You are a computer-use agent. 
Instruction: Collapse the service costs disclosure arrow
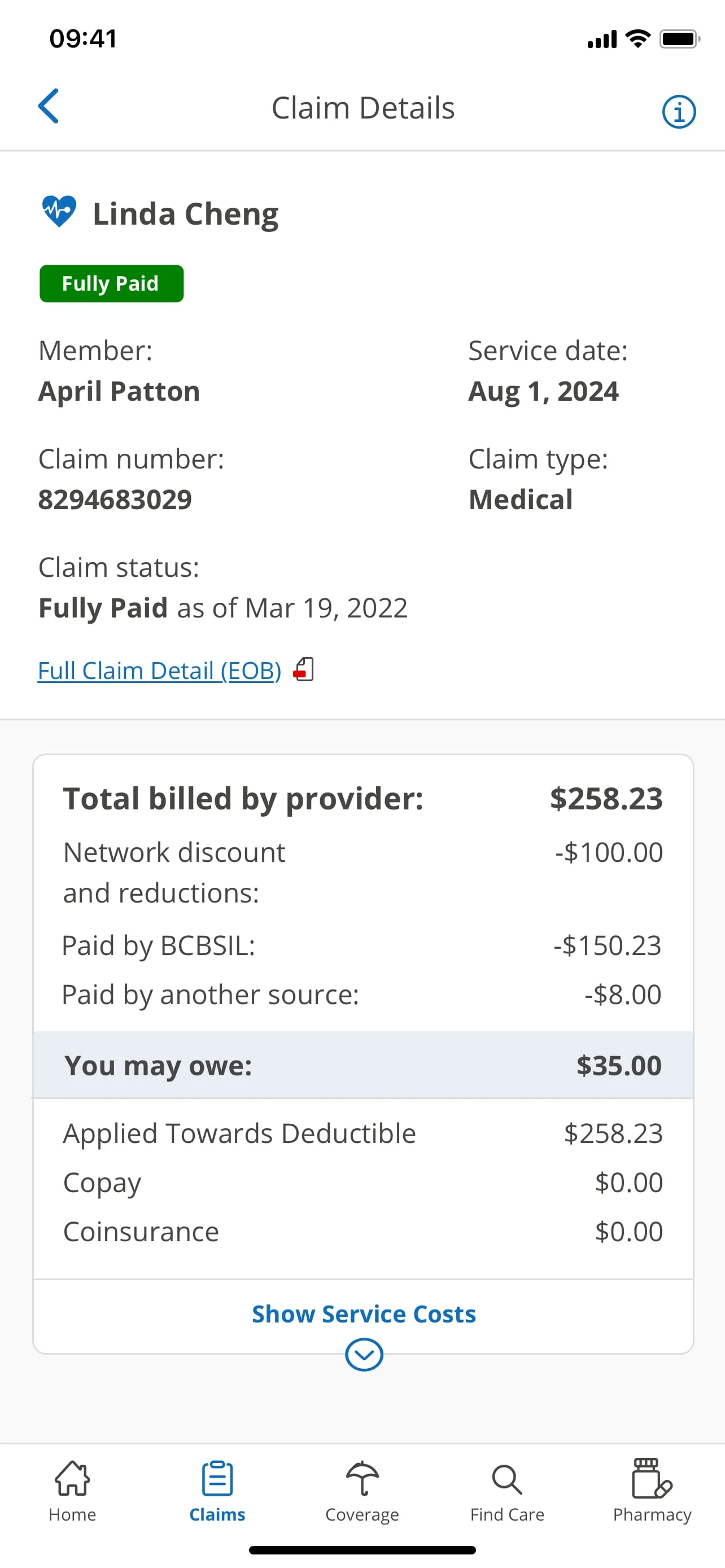click(363, 1355)
